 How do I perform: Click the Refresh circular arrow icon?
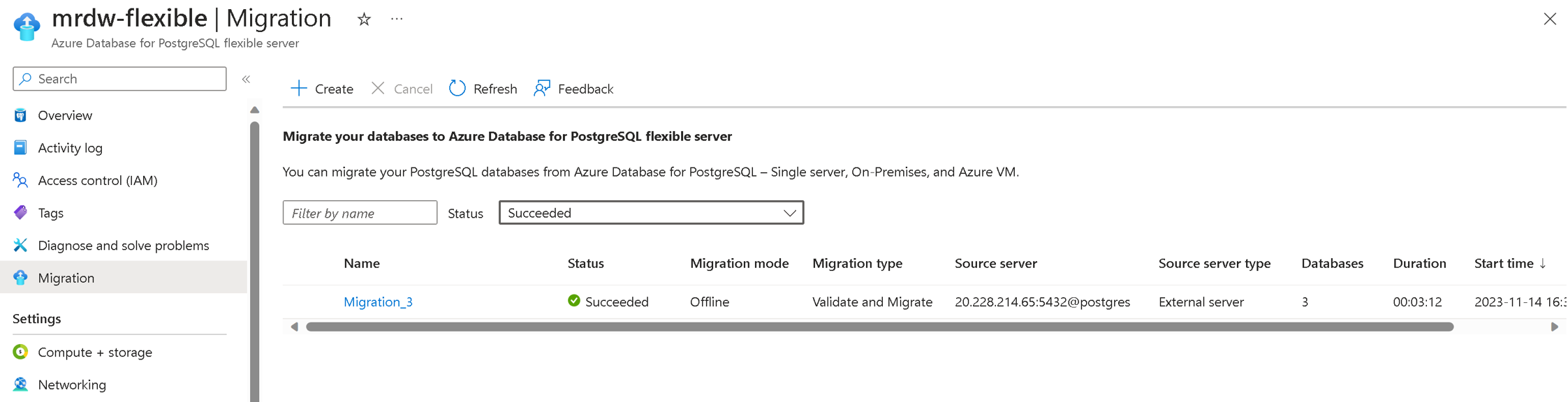(457, 89)
